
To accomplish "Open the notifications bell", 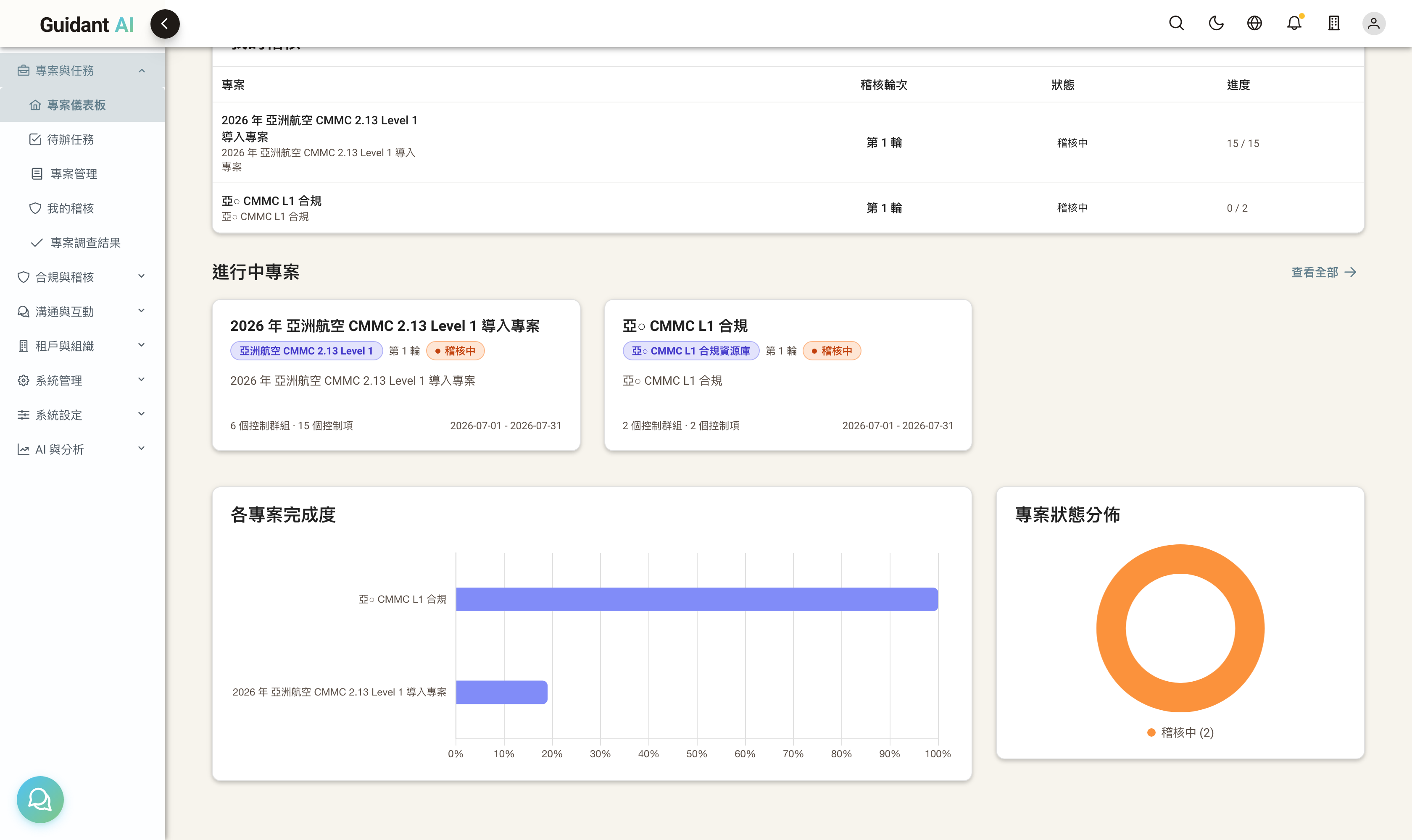I will (x=1294, y=23).
